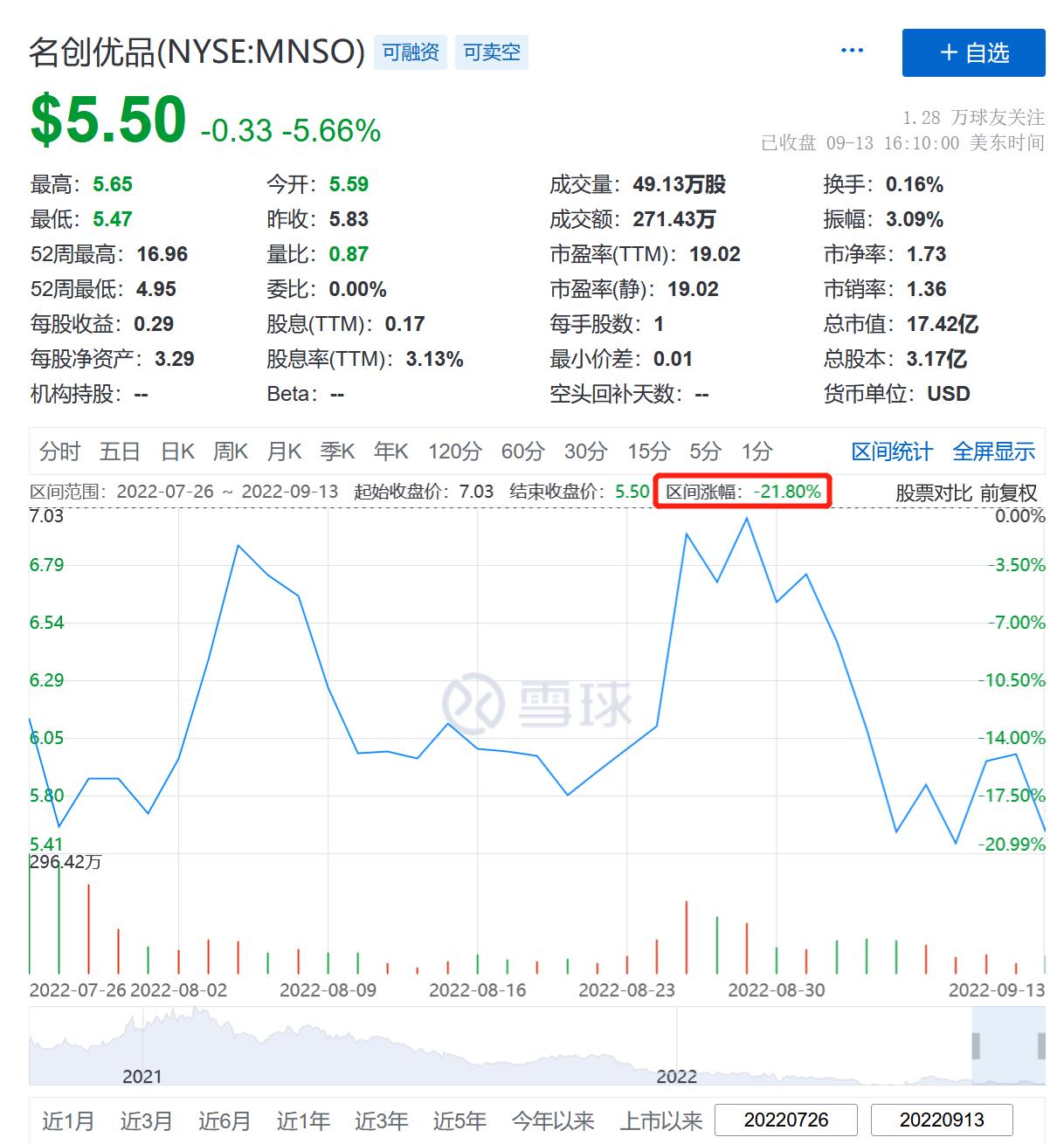Switch to the 五日 chart tab
Image resolution: width=1064 pixels, height=1144 pixels.
click(x=120, y=451)
